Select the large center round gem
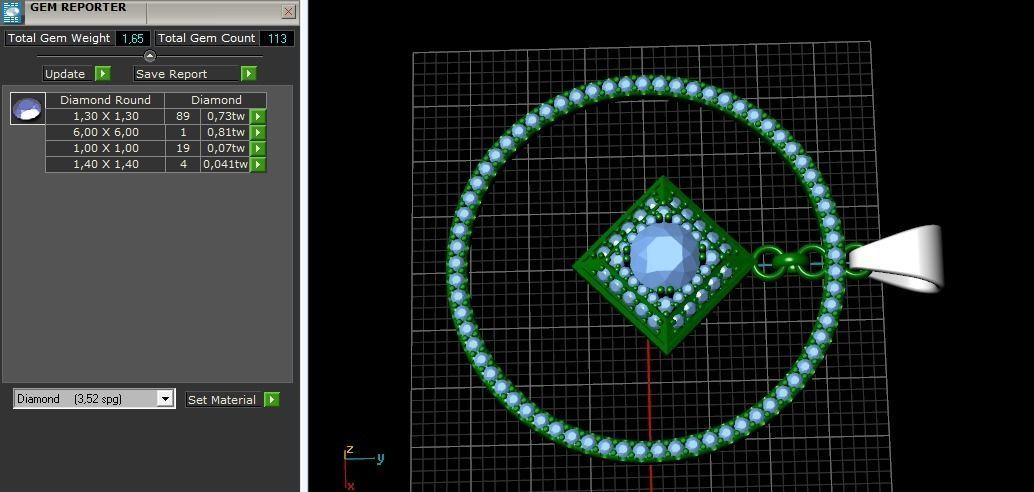The image size is (1034, 492). click(x=664, y=257)
